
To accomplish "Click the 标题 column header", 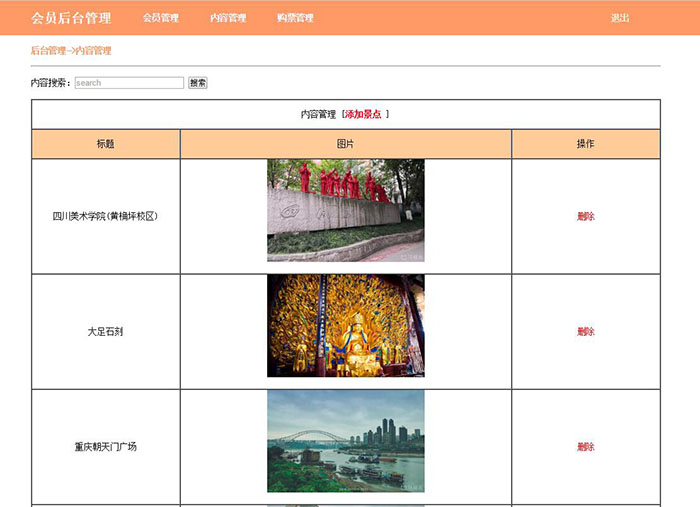I will 106,144.
